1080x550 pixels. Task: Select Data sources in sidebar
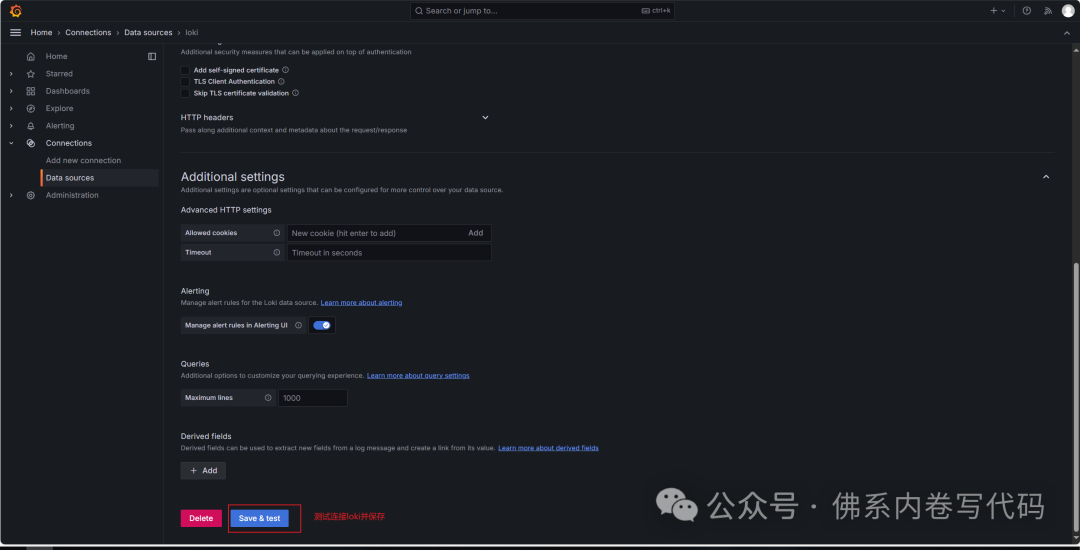pyautogui.click(x=100, y=178)
